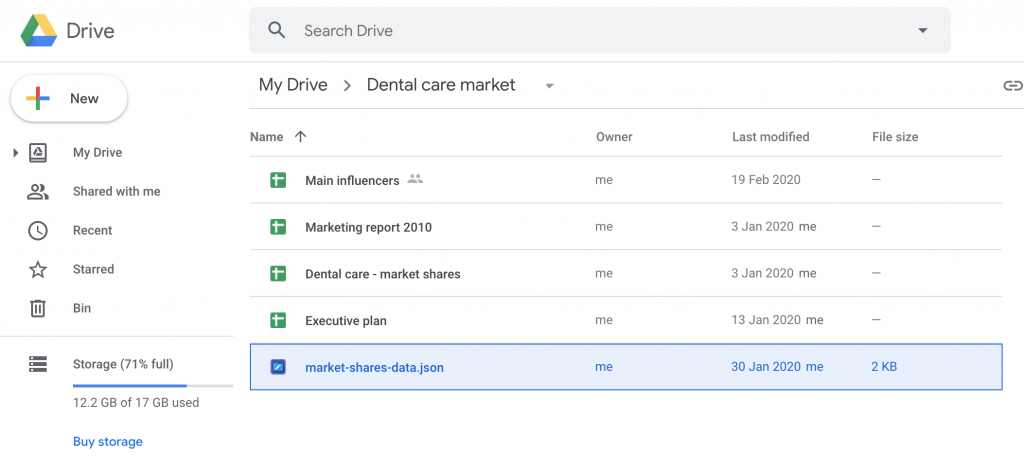Click the Buy storage link
The image size is (1024, 475).
pos(108,442)
